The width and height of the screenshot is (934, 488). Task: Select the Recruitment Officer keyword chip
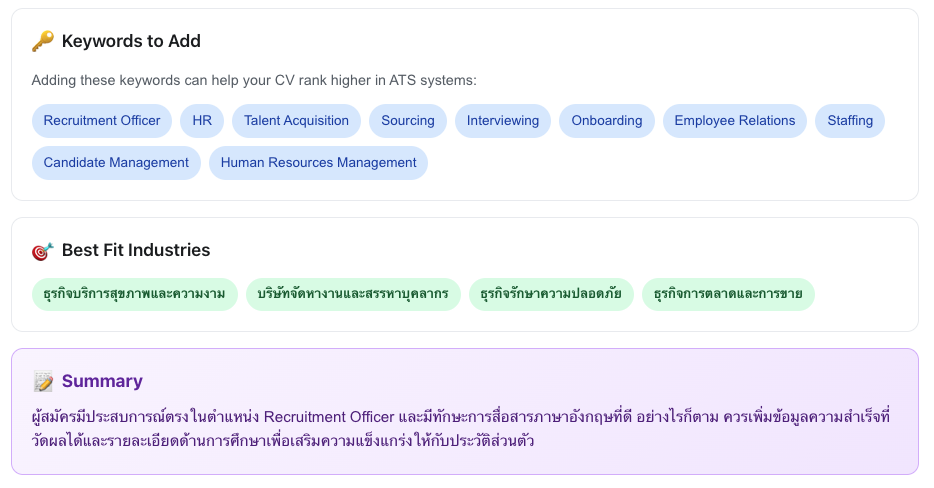[x=102, y=121]
